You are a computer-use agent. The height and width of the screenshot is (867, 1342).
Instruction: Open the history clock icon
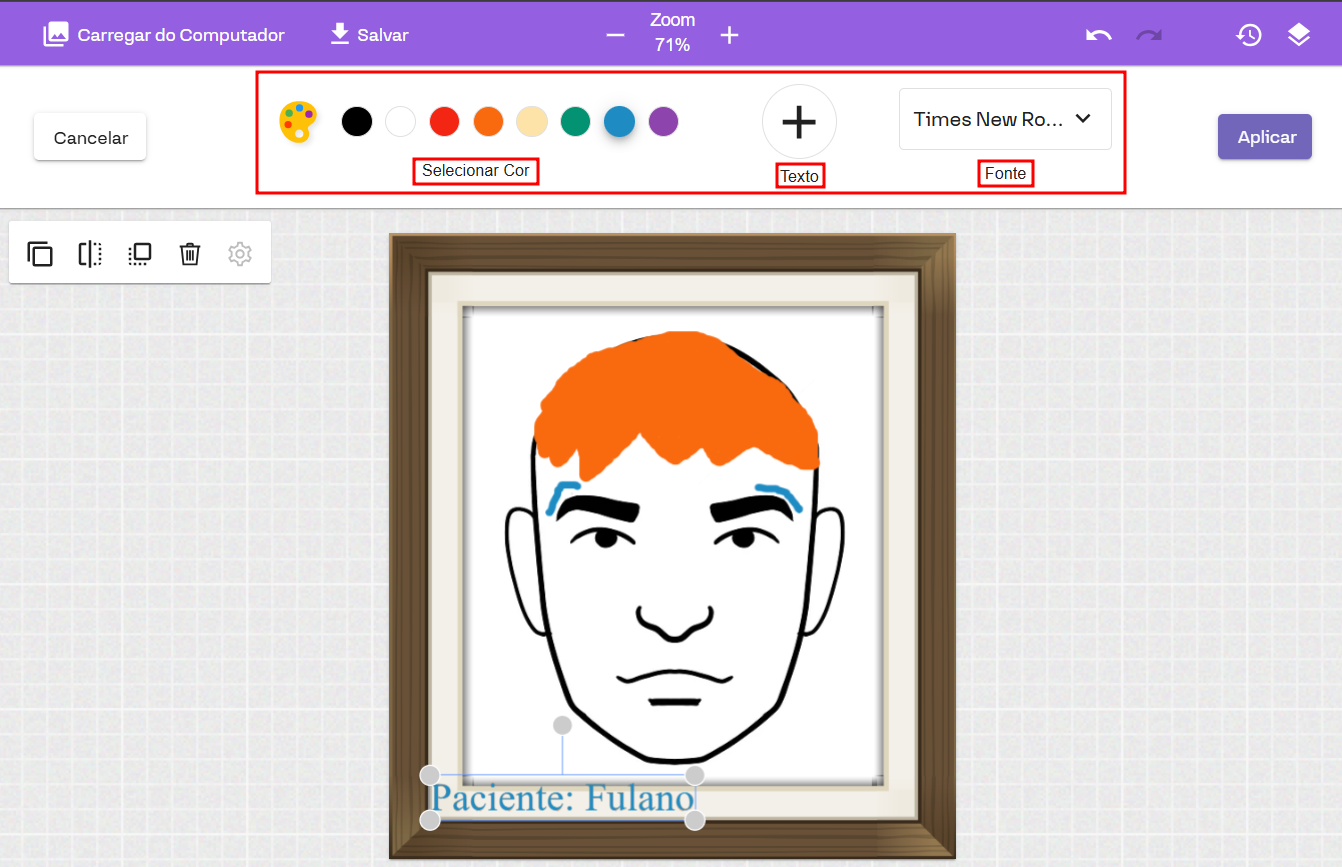(1248, 35)
